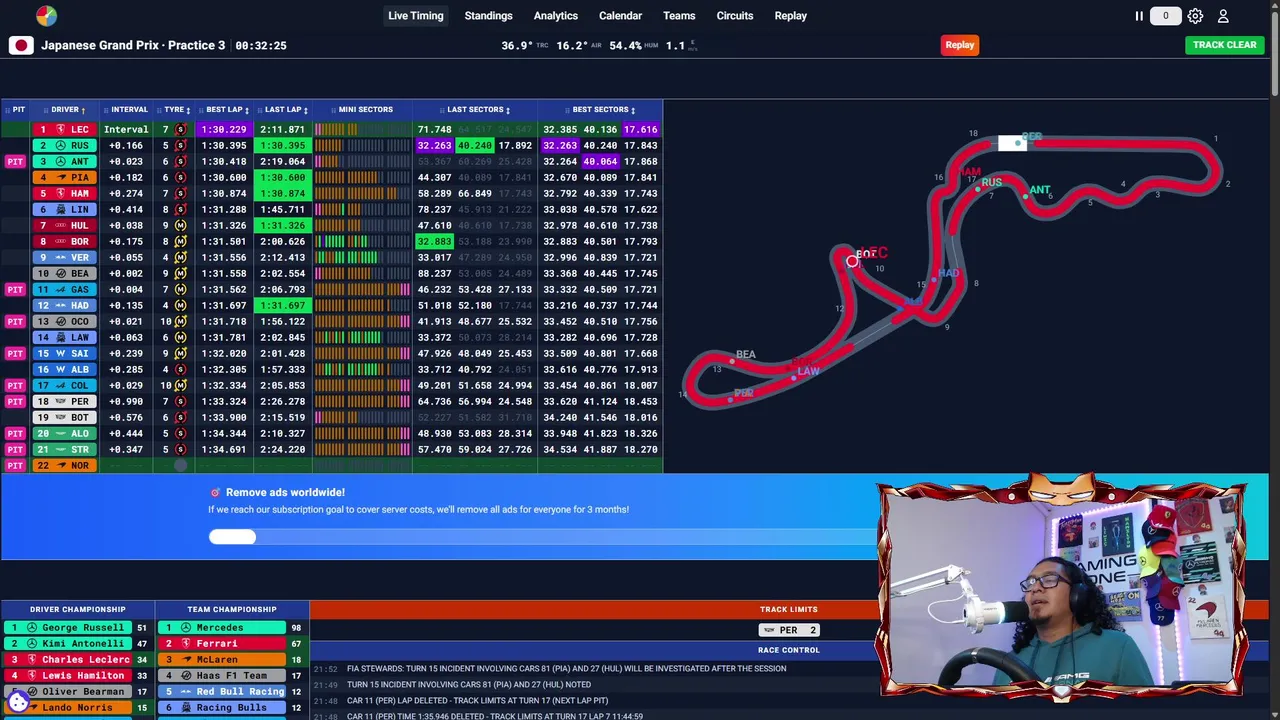Click the Ferrari logo beside Charles Leclerc
Screen dimensions: 1280x720
(x=31, y=660)
